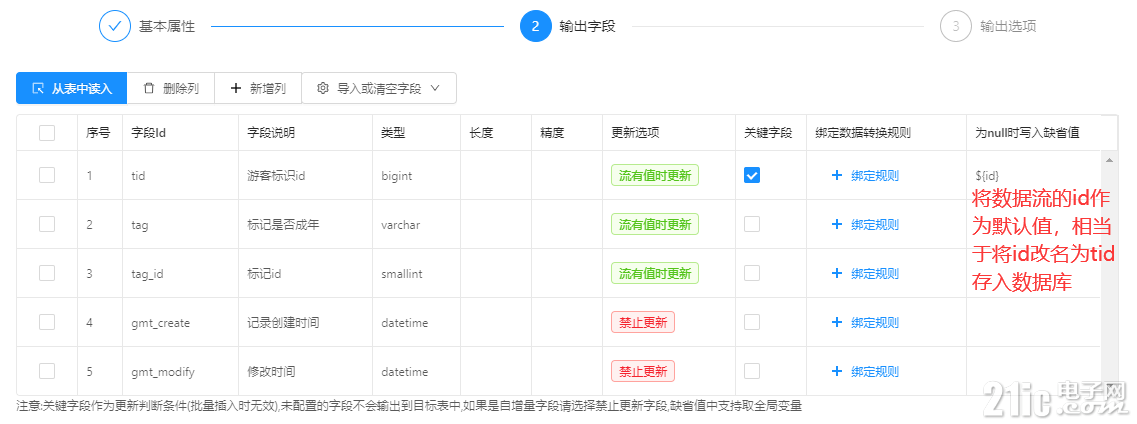Viewport: 1137px width, 424px height.
Task: Click the table scrollbar up arrow
Action: click(x=1107, y=159)
